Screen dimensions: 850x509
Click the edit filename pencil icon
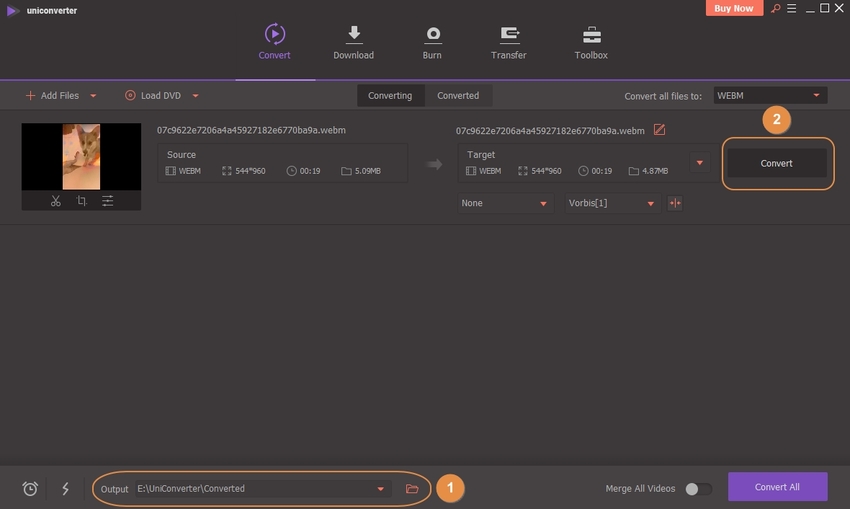(x=659, y=130)
